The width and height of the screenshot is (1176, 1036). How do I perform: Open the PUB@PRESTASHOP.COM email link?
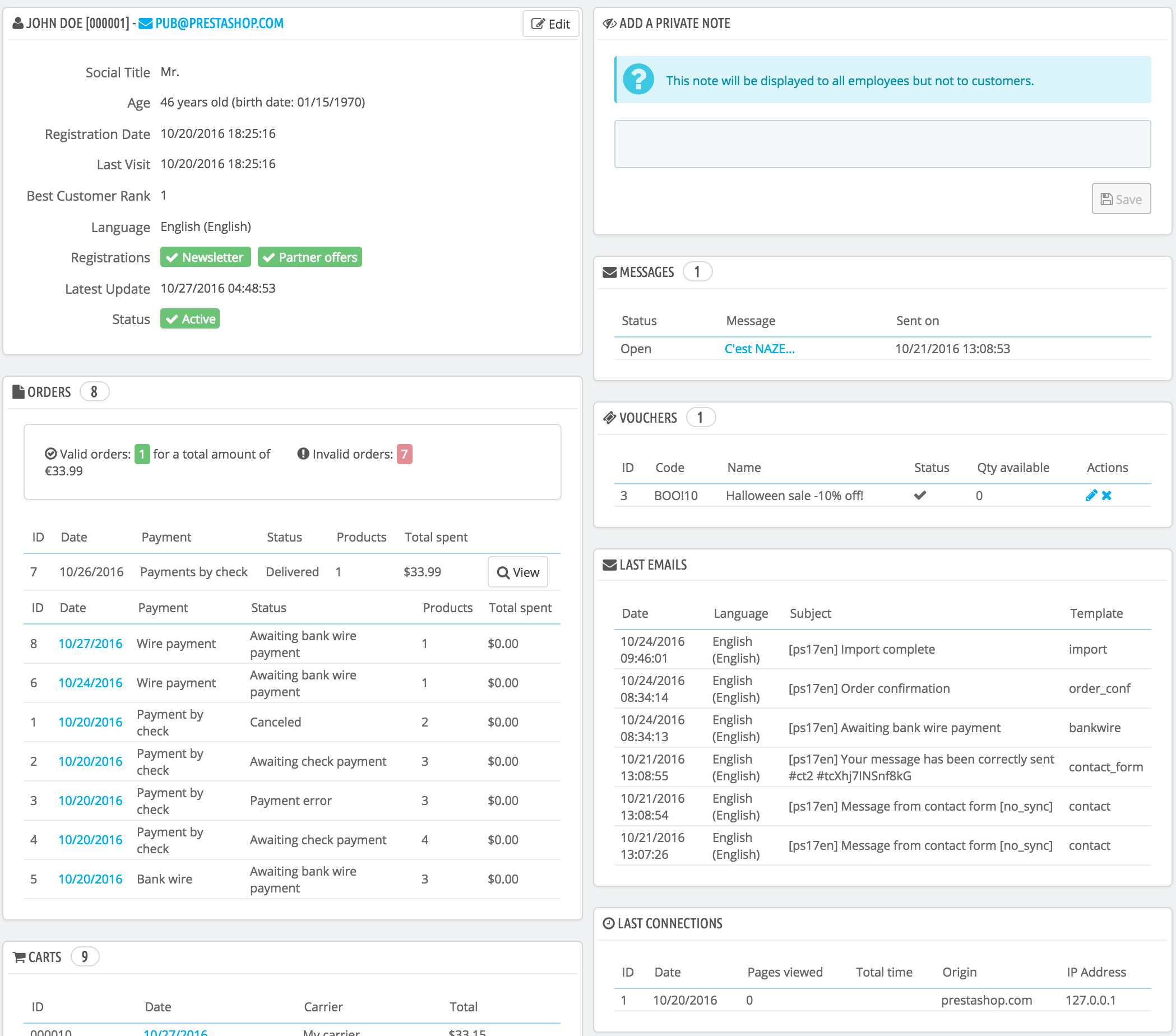(x=219, y=24)
